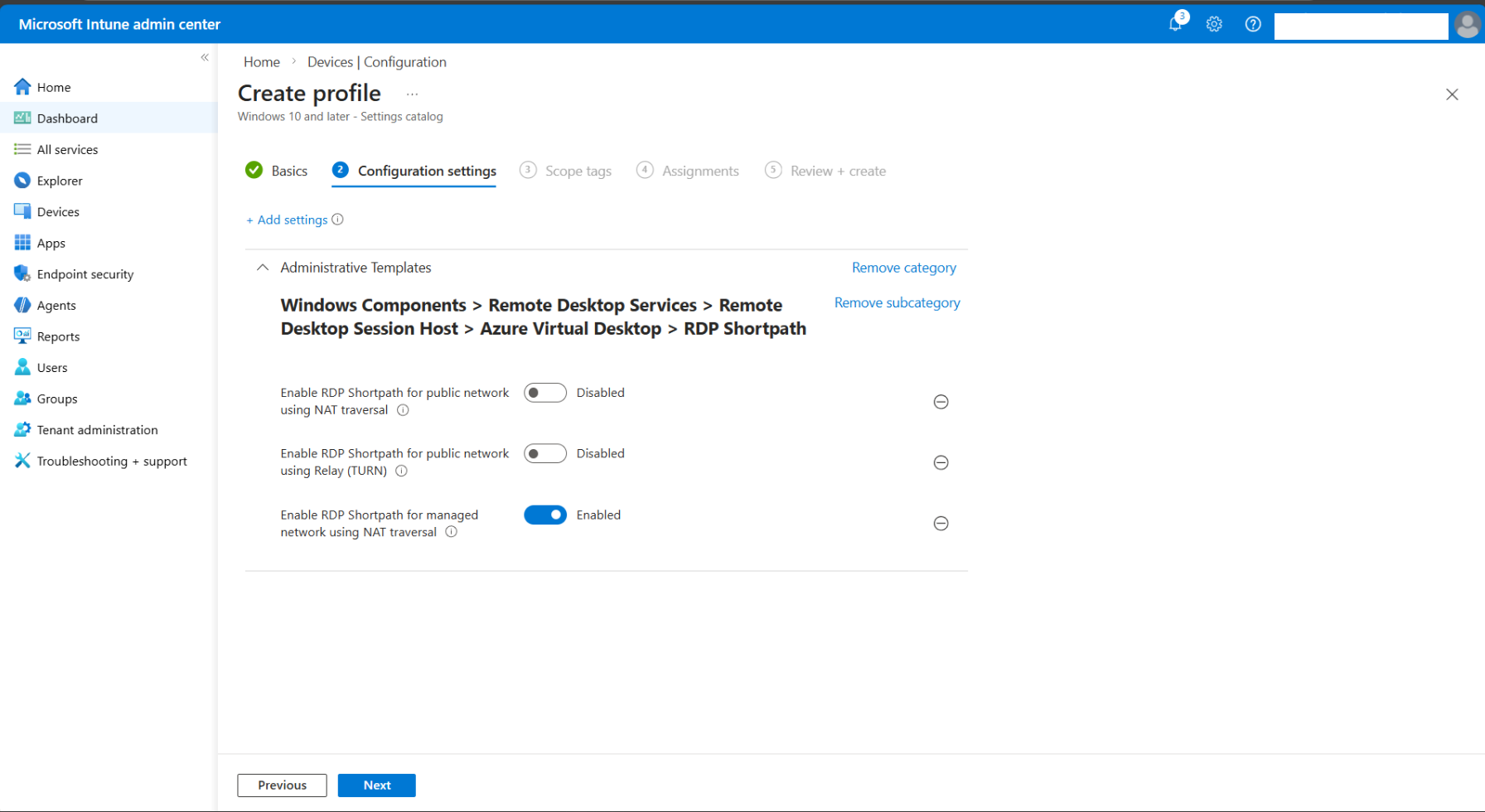Open the Endpoint security section
This screenshot has height=812, width=1485.
click(x=85, y=273)
